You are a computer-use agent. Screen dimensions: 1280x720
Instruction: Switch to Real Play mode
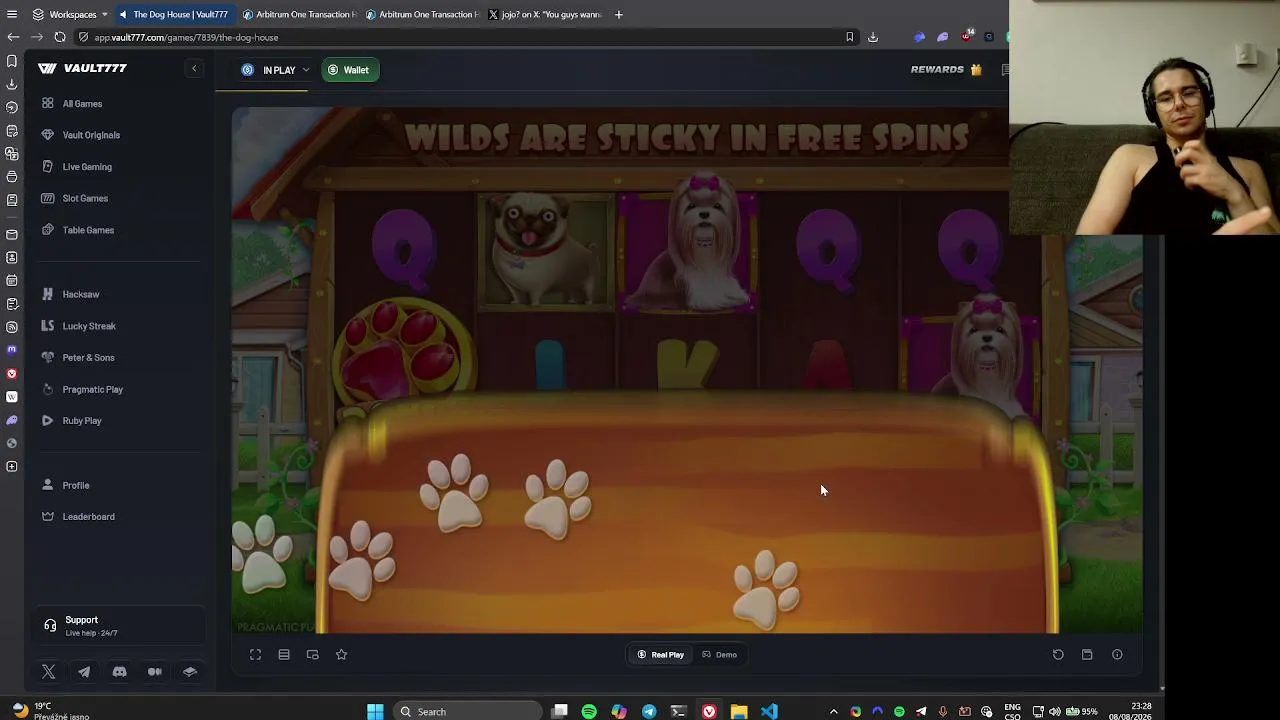tap(661, 655)
